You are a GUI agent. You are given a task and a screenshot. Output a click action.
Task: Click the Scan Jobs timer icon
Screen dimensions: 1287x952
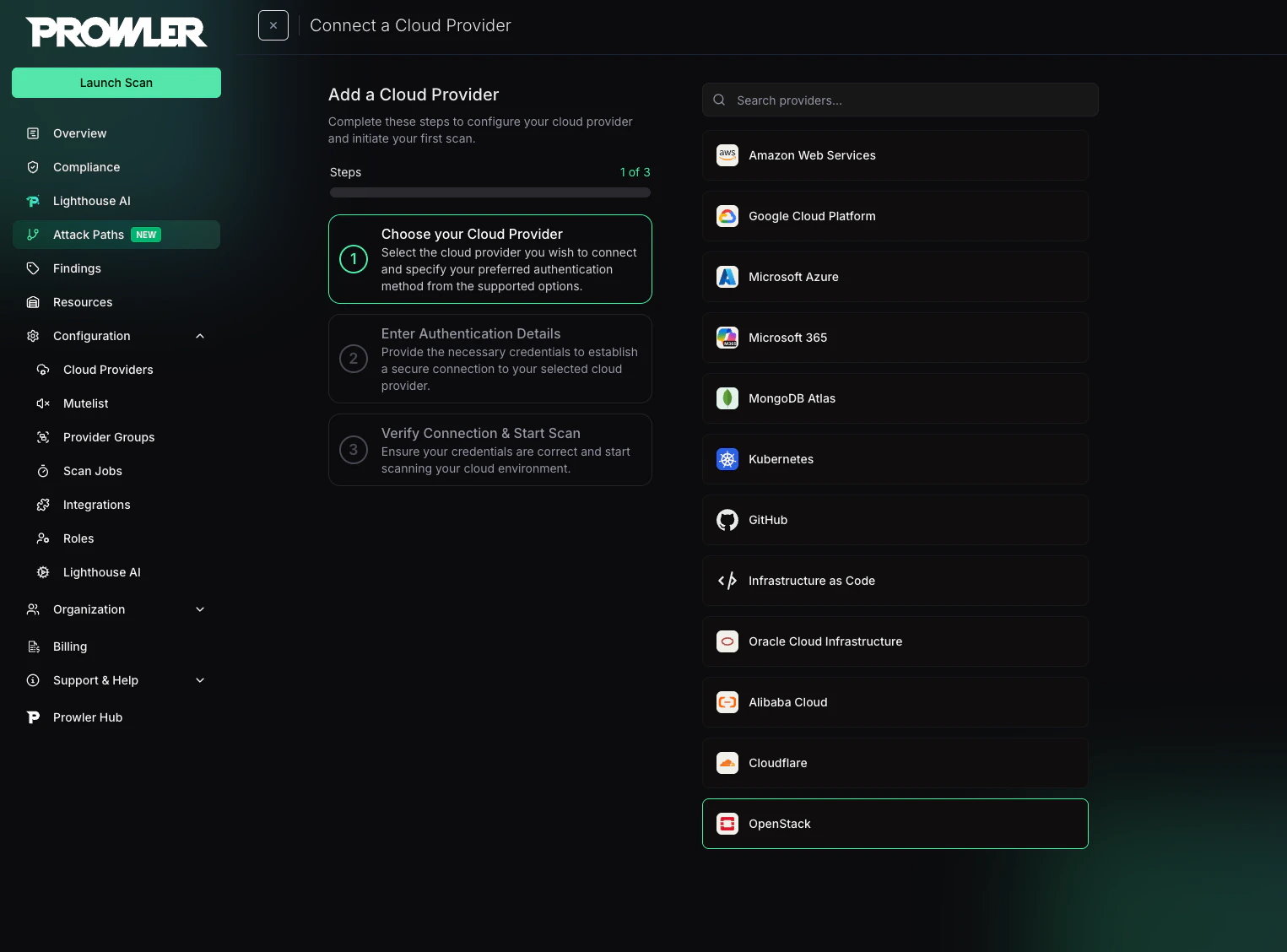click(x=43, y=471)
